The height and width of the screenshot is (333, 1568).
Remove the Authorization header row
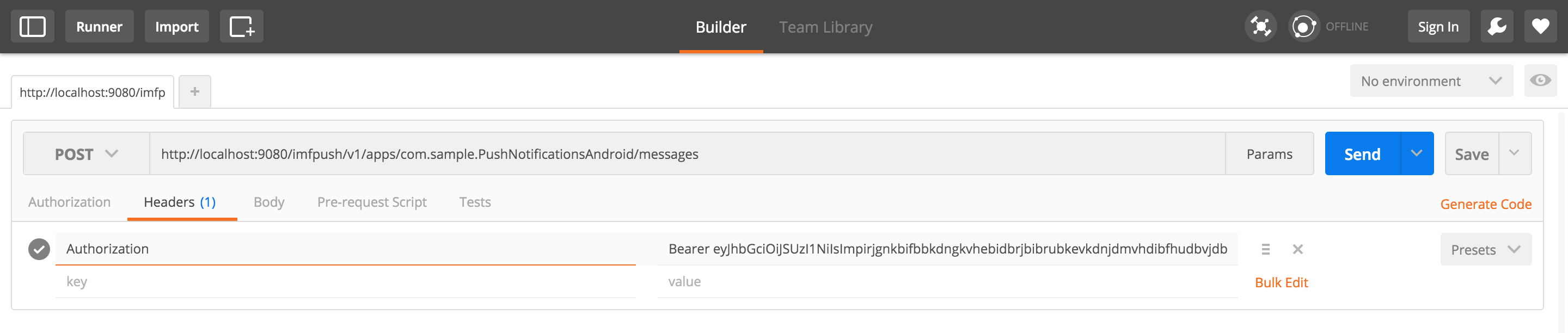pos(1298,250)
